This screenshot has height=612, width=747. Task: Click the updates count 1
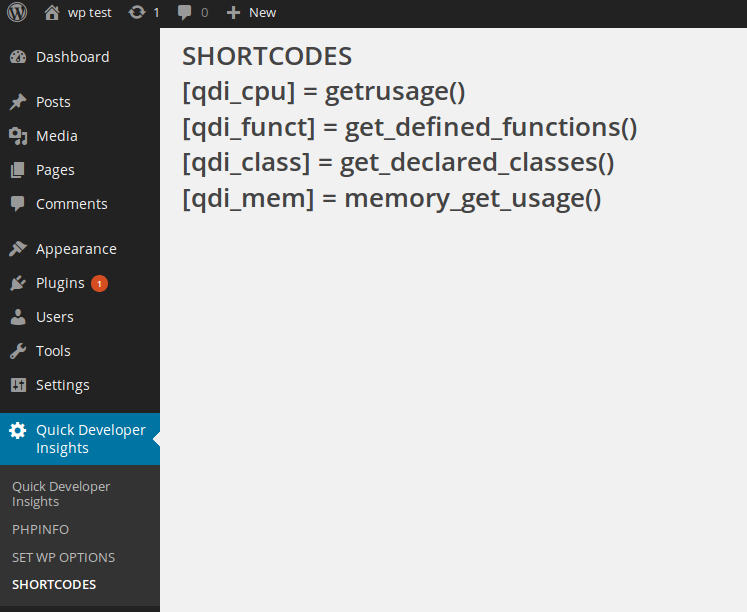(x=156, y=13)
